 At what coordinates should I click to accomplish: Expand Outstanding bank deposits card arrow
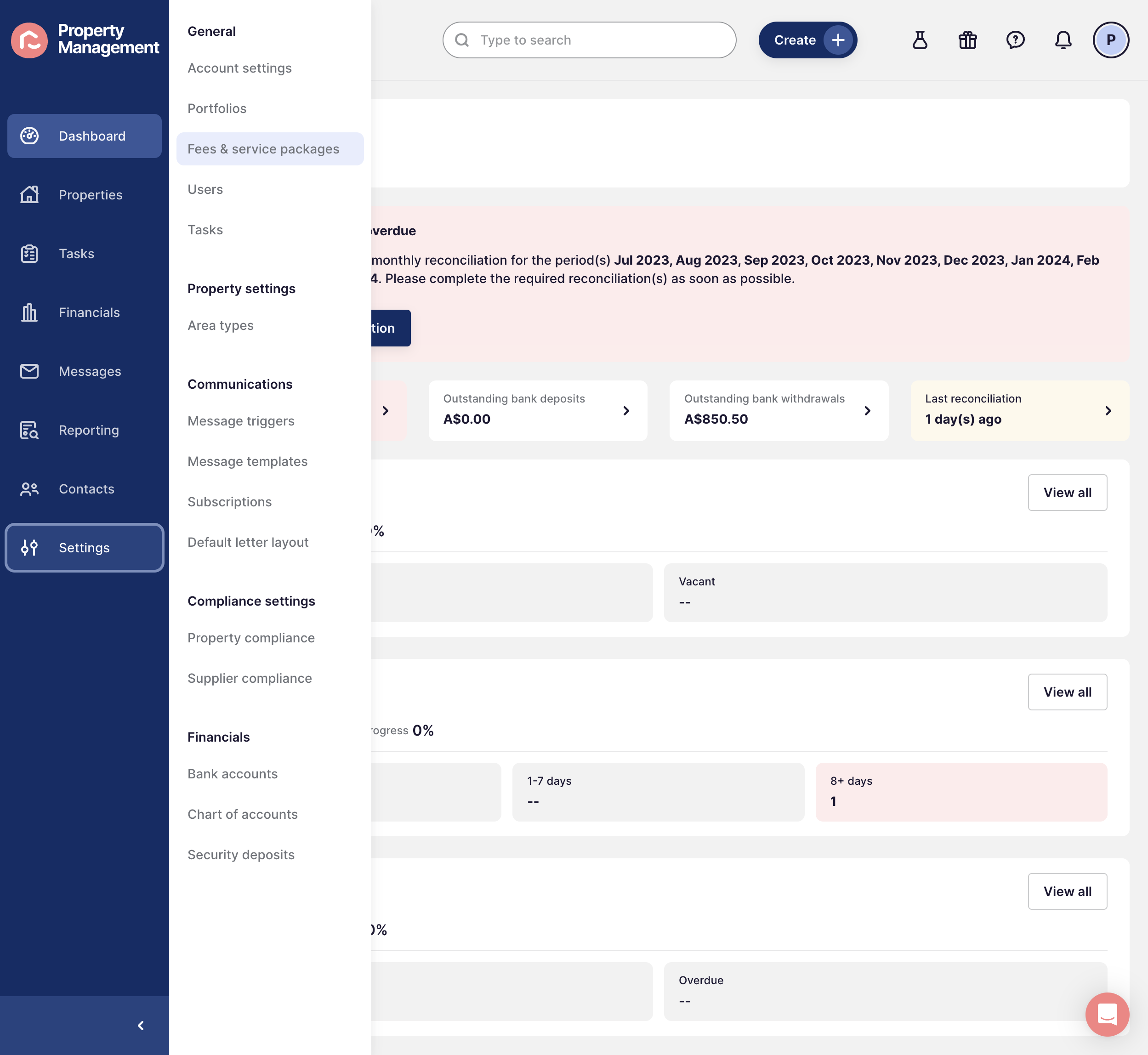626,410
